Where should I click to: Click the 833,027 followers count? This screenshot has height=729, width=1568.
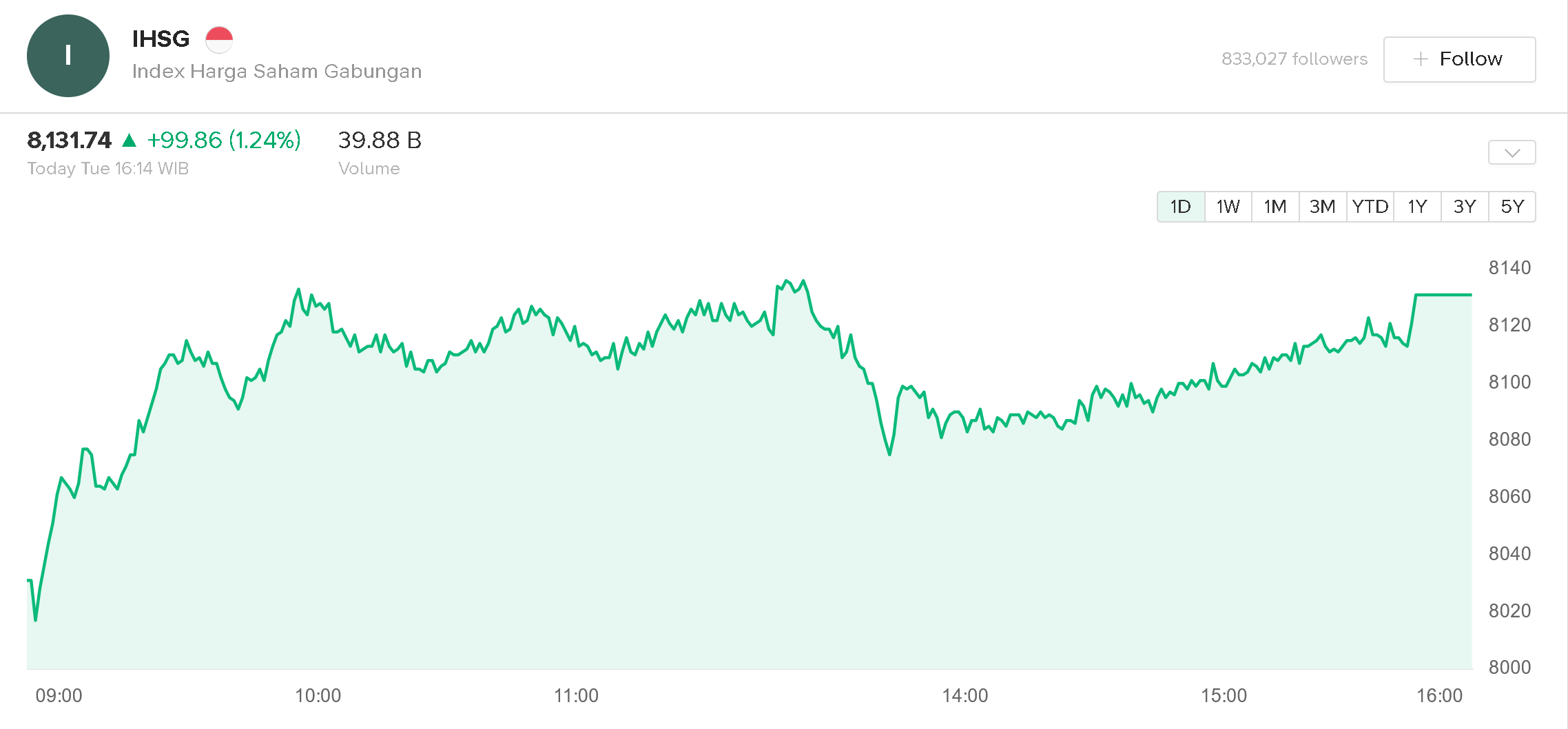click(1294, 59)
